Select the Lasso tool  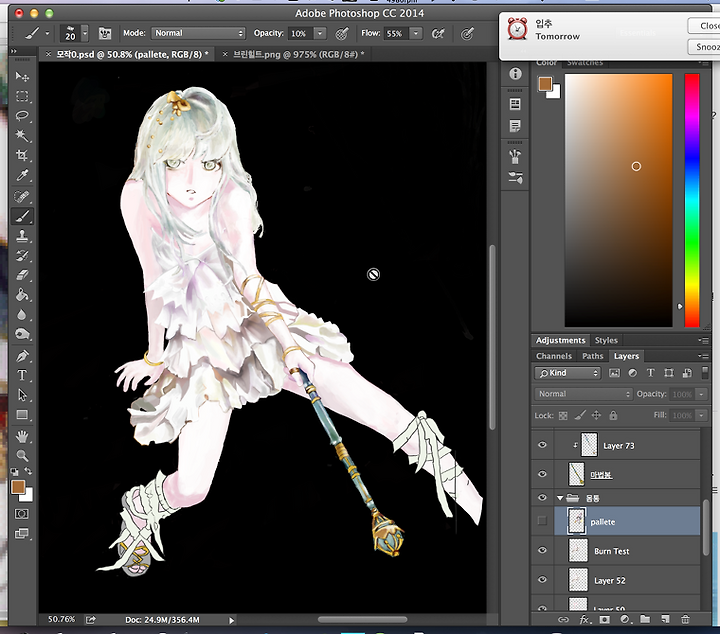(x=22, y=115)
